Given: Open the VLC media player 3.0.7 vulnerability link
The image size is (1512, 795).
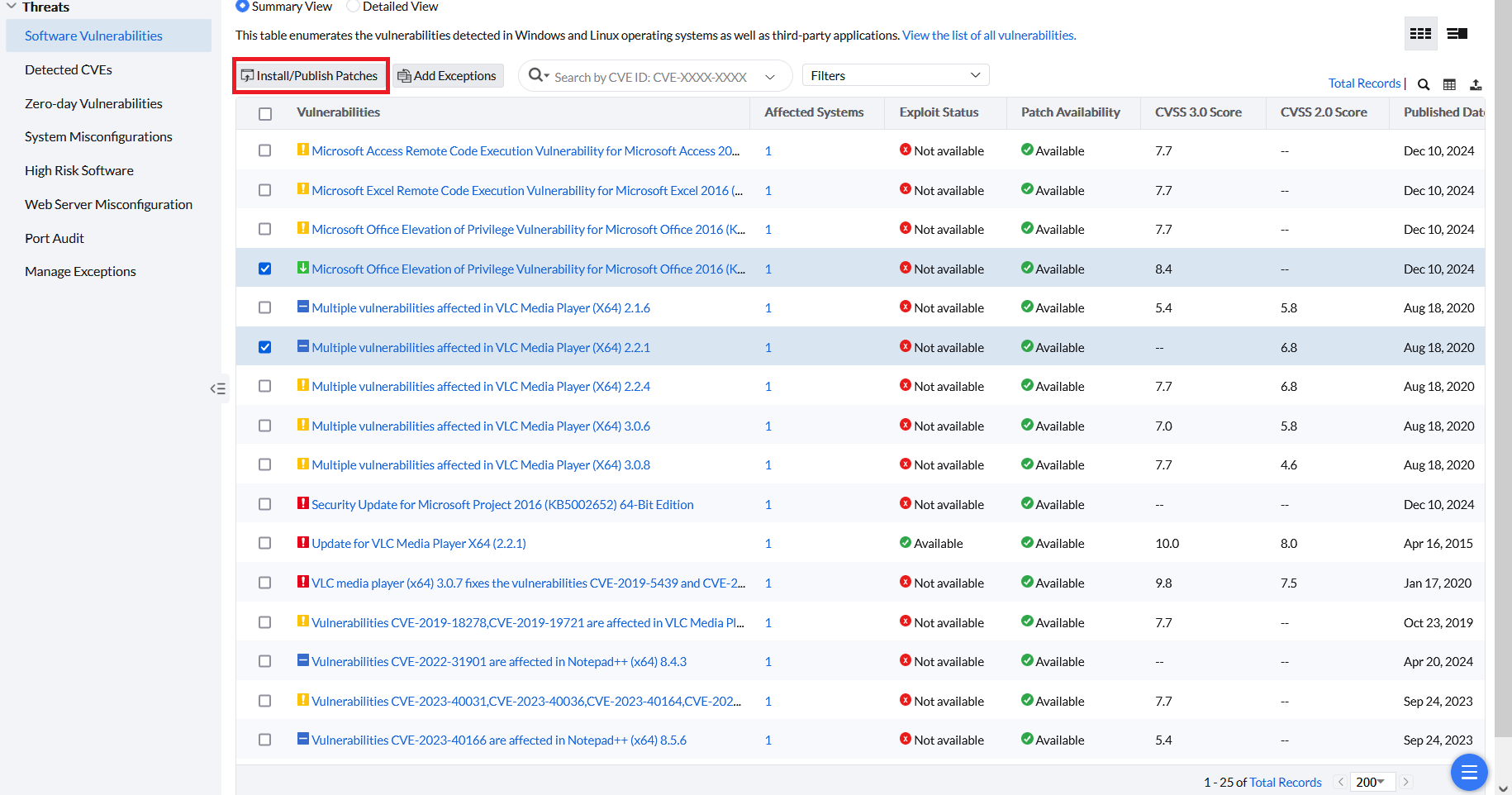Looking at the screenshot, I should click(x=529, y=583).
